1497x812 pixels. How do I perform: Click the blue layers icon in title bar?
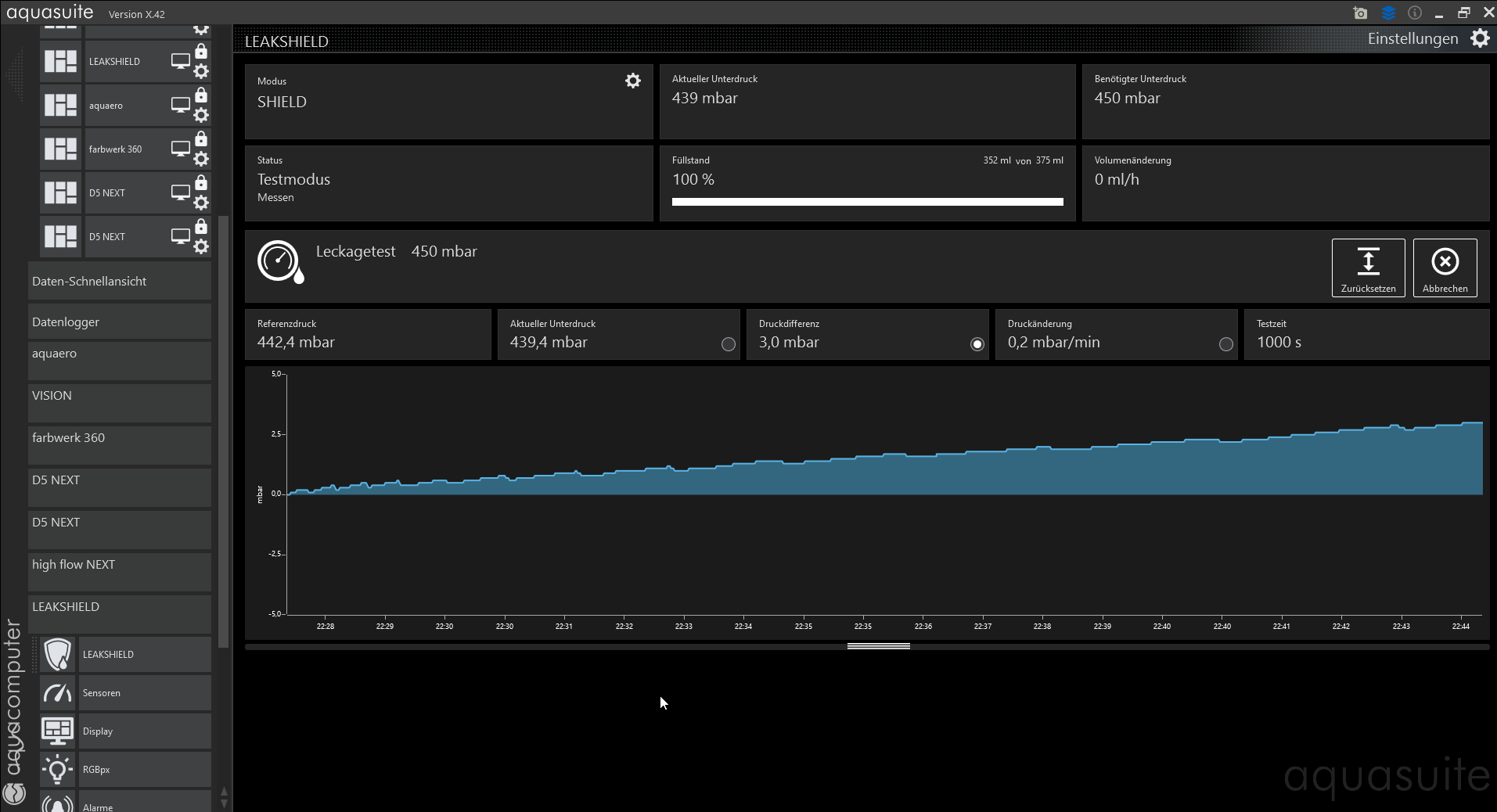pos(1388,13)
